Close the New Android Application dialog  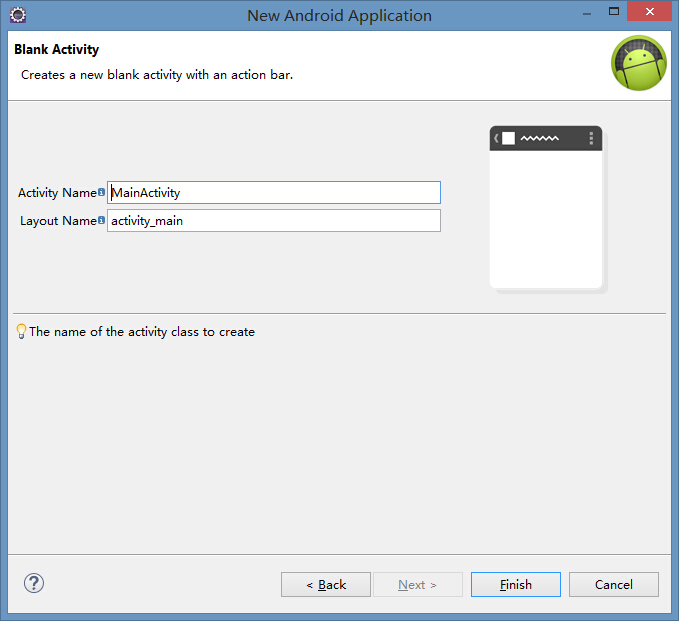tap(650, 12)
